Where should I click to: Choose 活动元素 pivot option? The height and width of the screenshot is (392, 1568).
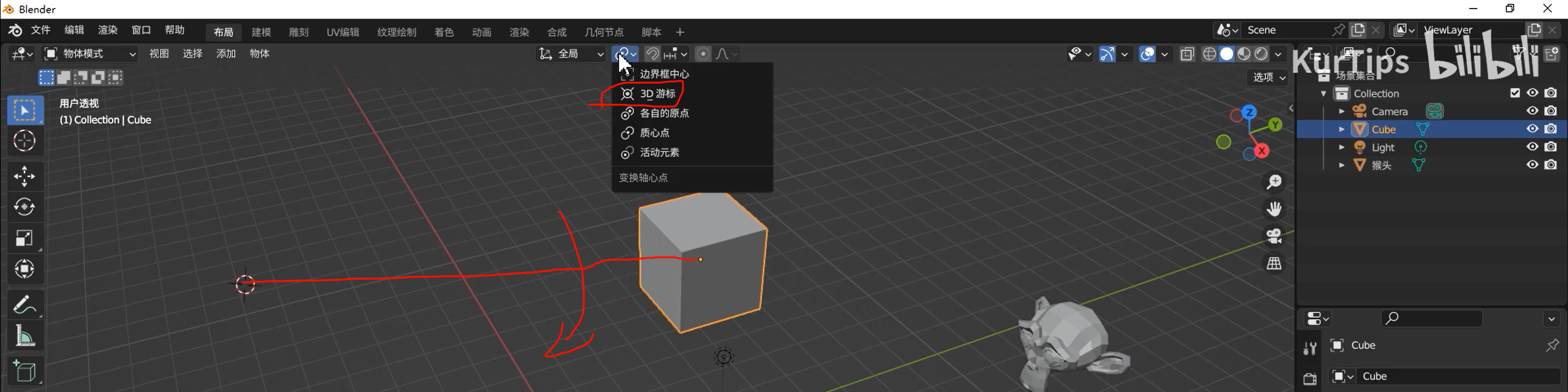point(692,153)
